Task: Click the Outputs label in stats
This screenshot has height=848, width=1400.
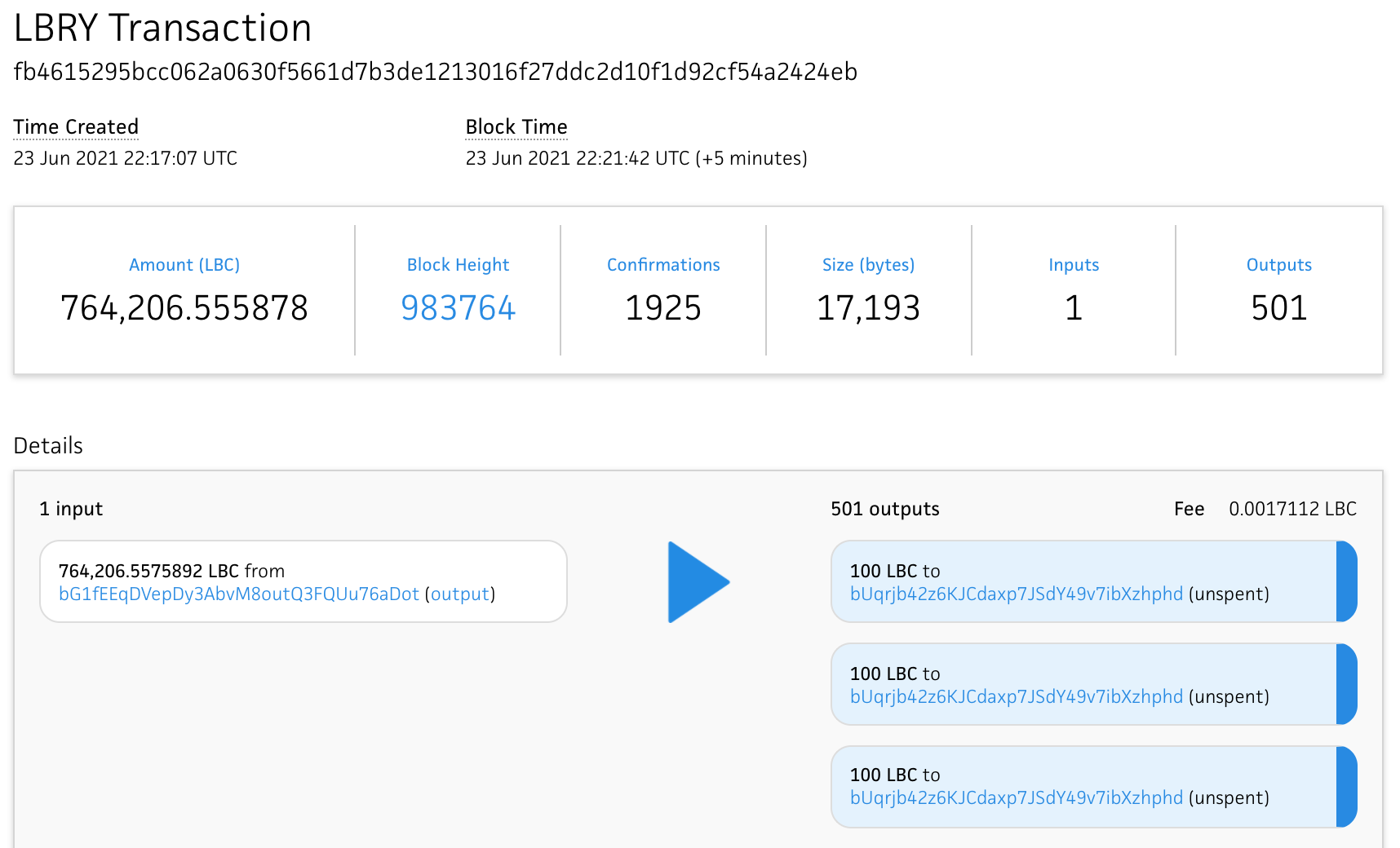Action: 1279,265
